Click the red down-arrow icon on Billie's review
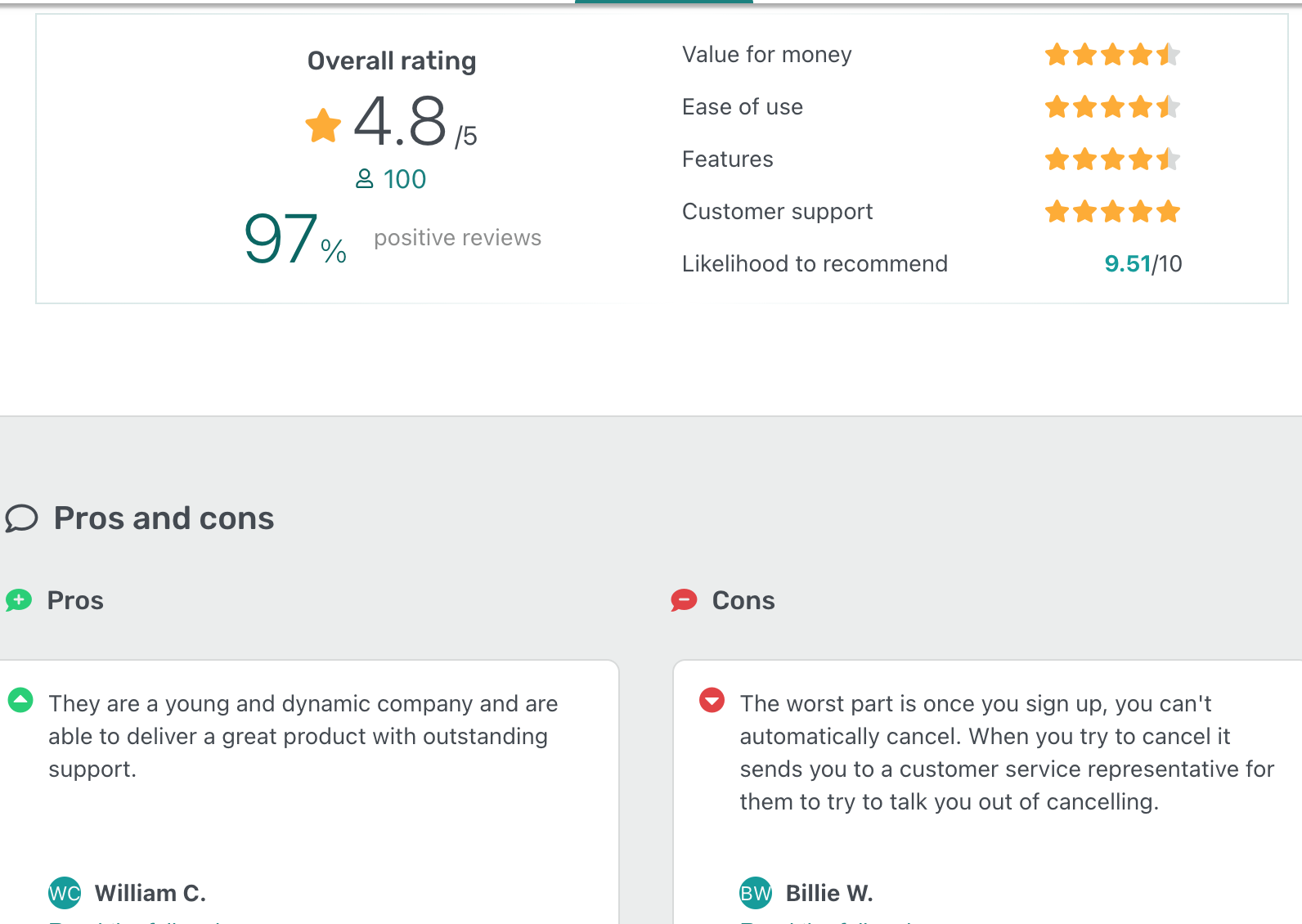 pyautogui.click(x=712, y=701)
